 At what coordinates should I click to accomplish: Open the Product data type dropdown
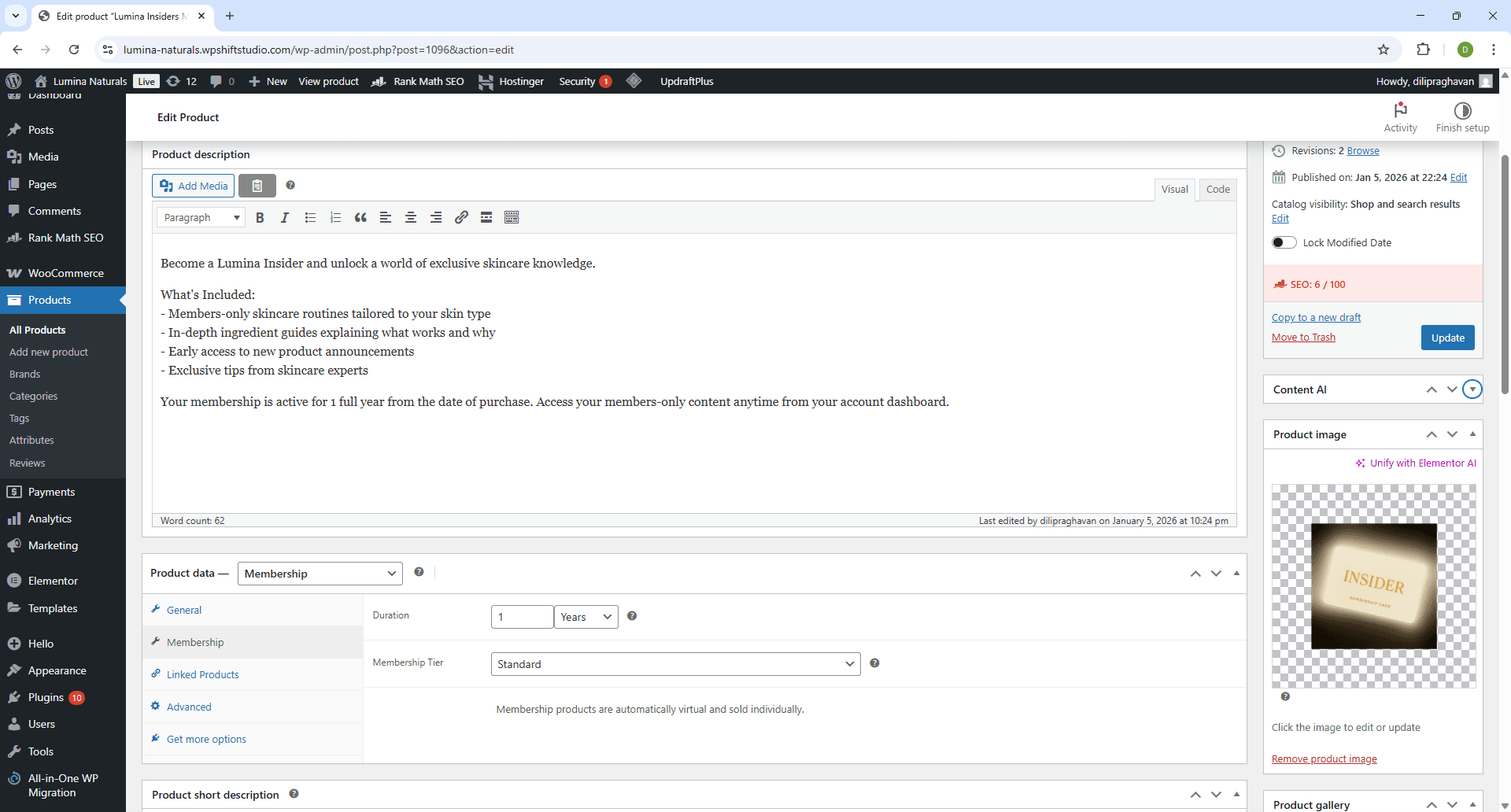(x=320, y=574)
